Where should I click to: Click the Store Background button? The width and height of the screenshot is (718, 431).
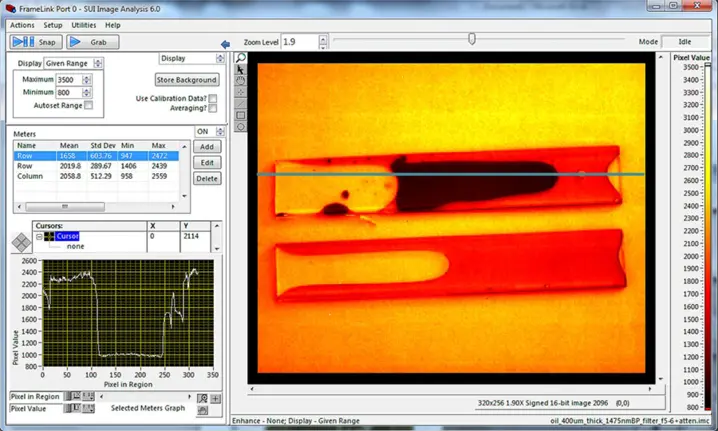click(186, 79)
